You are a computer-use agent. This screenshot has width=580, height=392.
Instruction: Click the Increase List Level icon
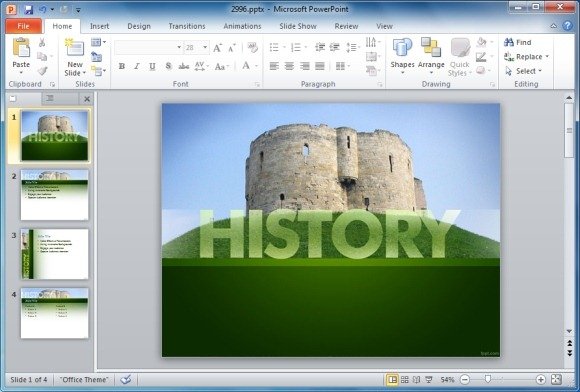(x=334, y=47)
